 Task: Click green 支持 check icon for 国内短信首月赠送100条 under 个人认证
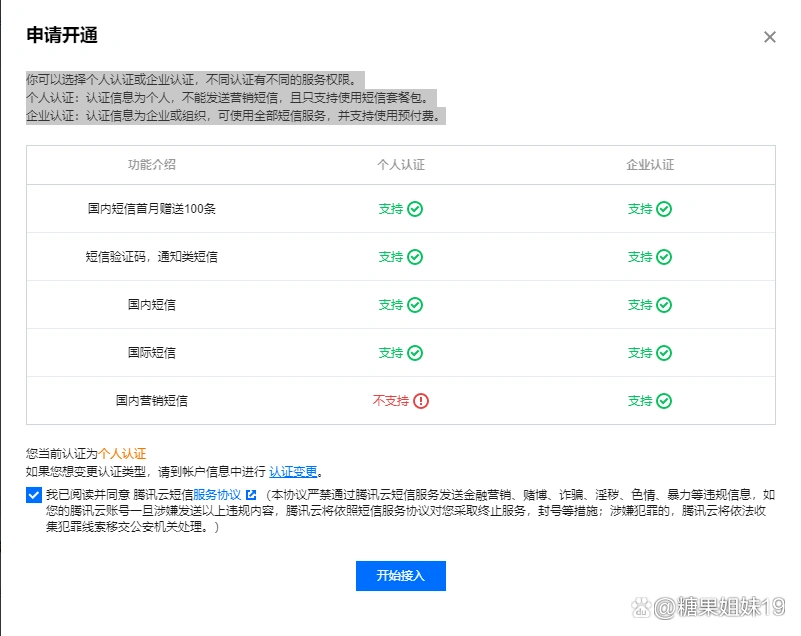[413, 209]
